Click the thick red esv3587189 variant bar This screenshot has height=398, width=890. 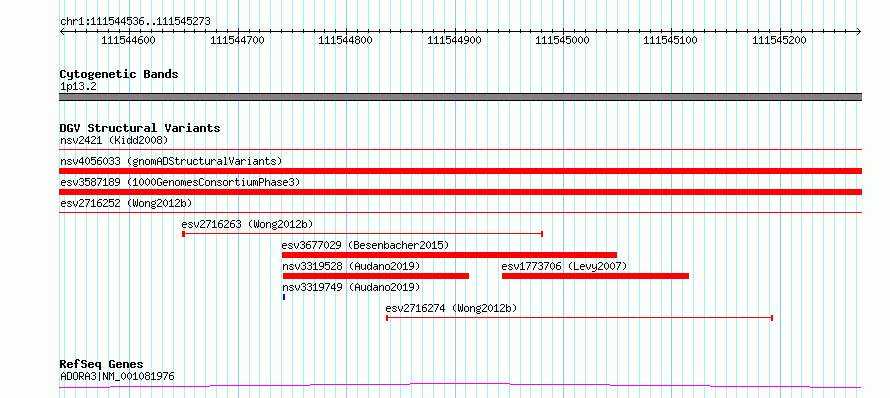click(x=460, y=192)
